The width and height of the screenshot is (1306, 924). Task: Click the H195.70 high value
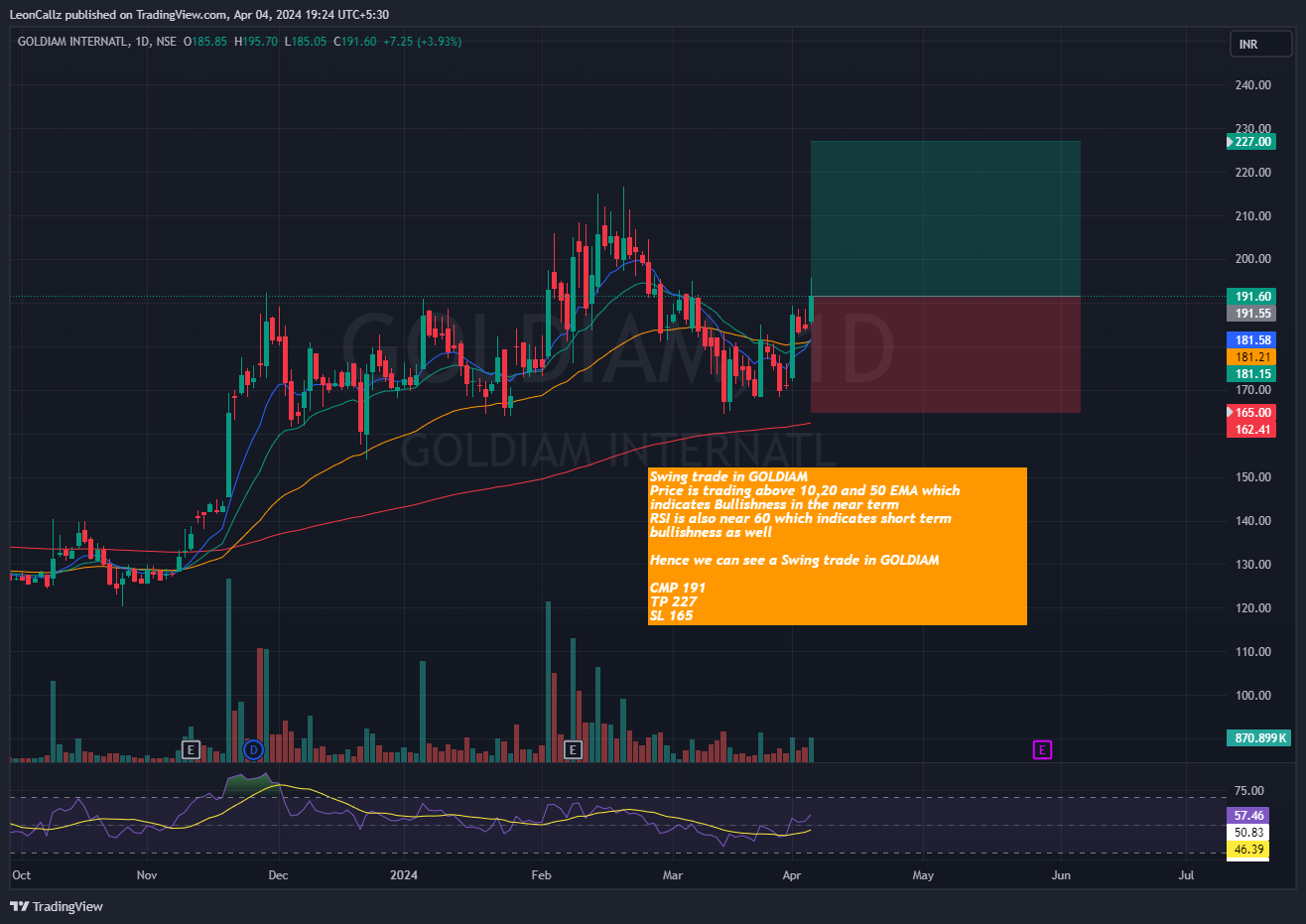point(256,42)
